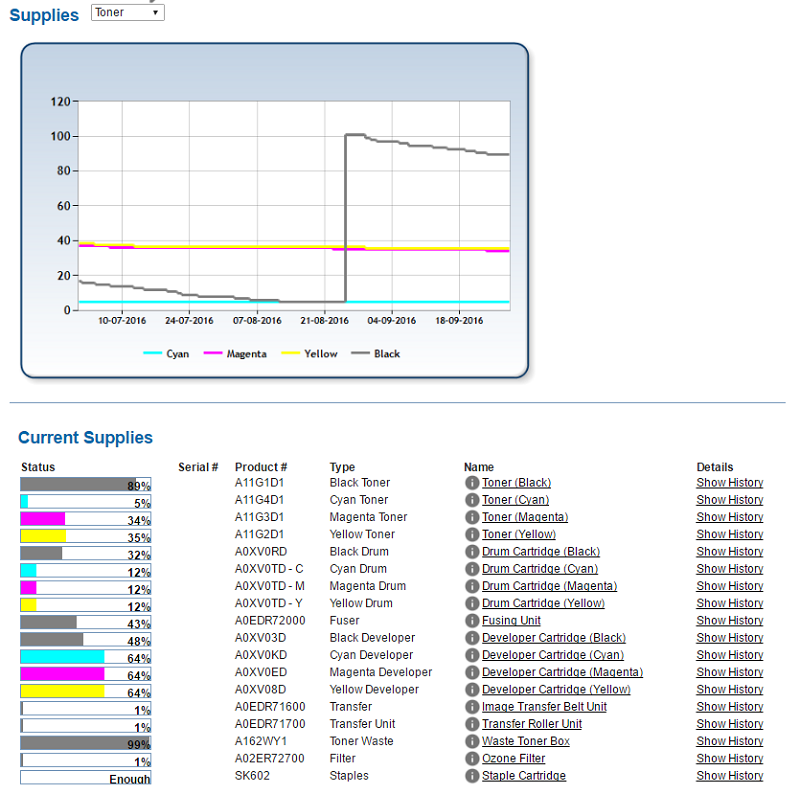Image resolution: width=800 pixels, height=794 pixels.
Task: Open the Waste Toner Box link
Action: click(526, 741)
